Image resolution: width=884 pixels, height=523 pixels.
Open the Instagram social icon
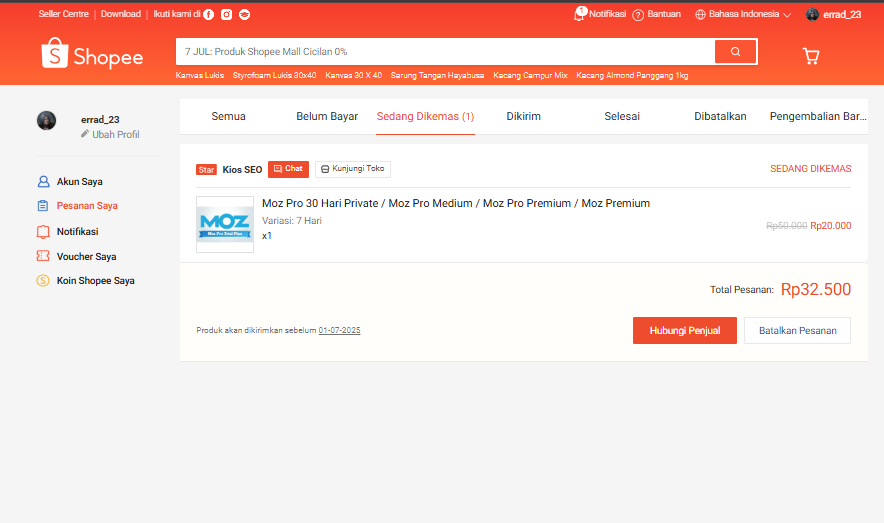(227, 15)
